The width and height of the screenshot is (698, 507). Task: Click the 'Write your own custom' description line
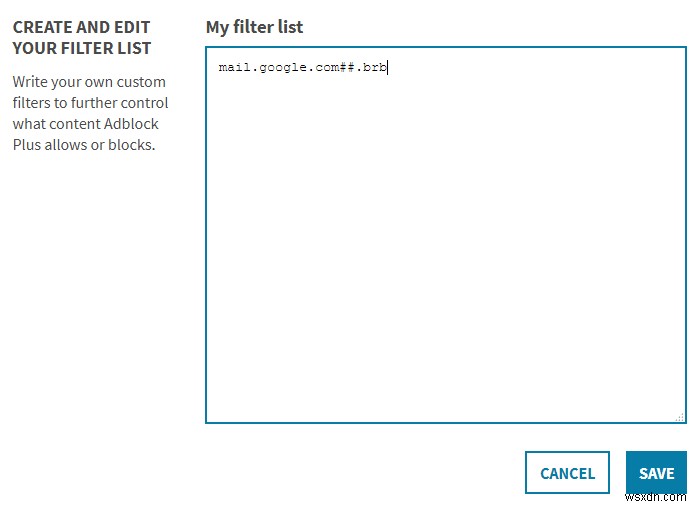[89, 81]
